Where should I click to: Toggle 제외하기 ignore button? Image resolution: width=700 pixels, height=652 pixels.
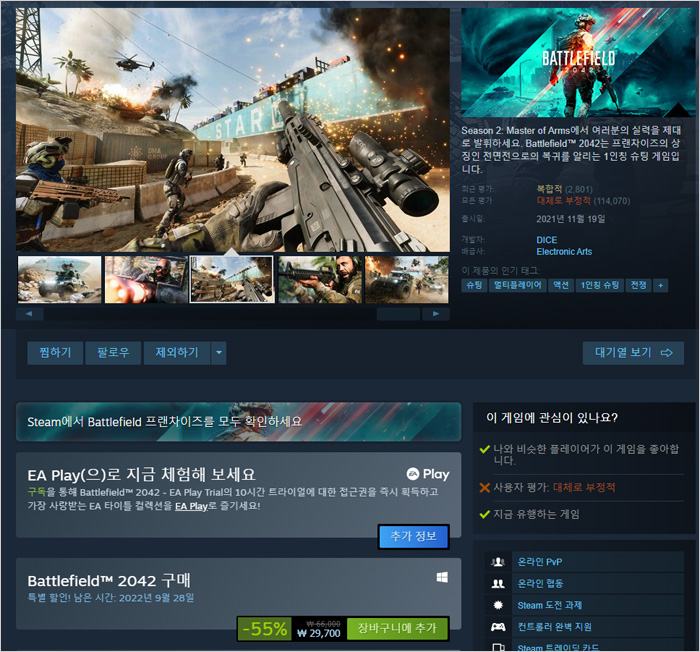[176, 352]
